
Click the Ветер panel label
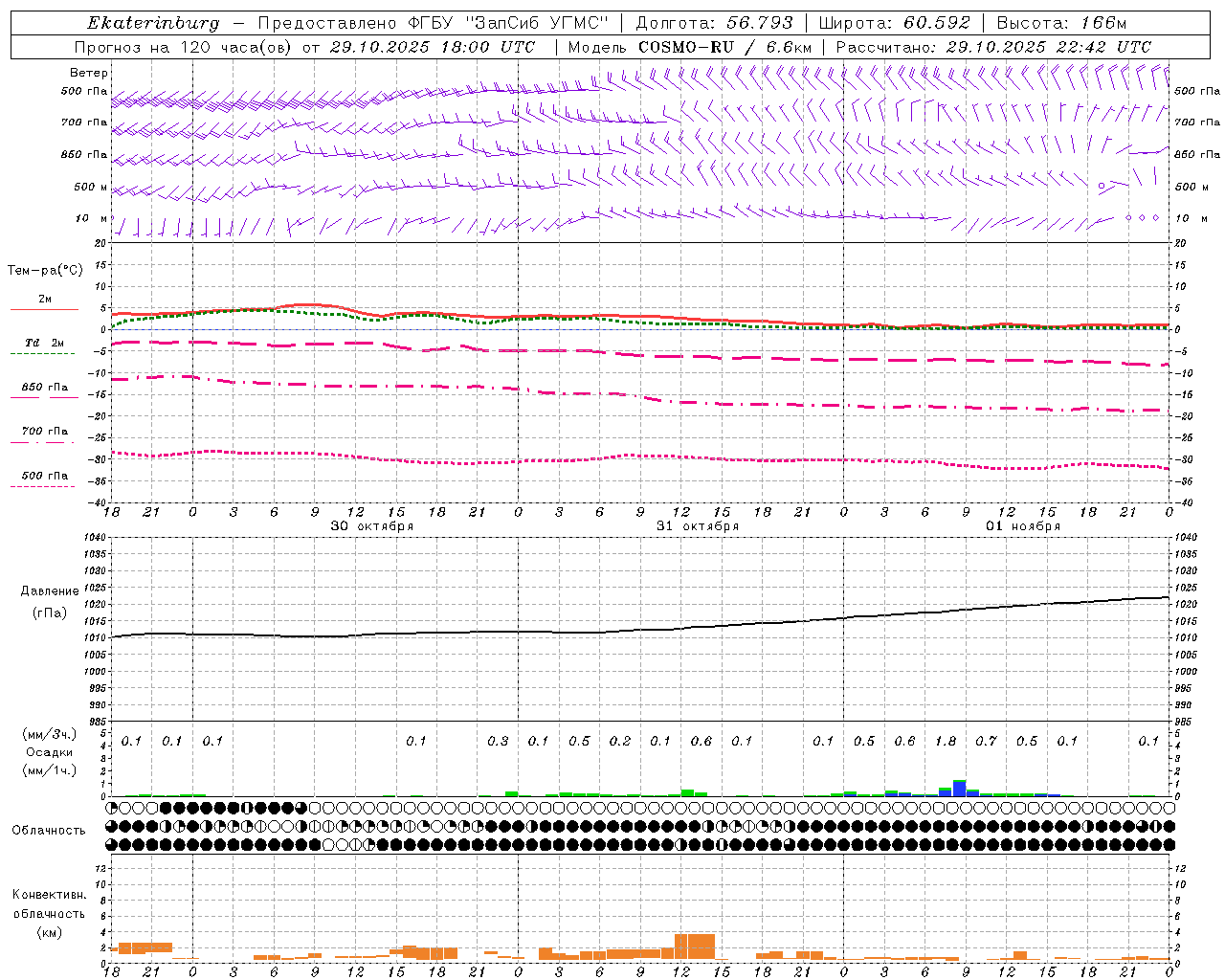click(x=89, y=73)
